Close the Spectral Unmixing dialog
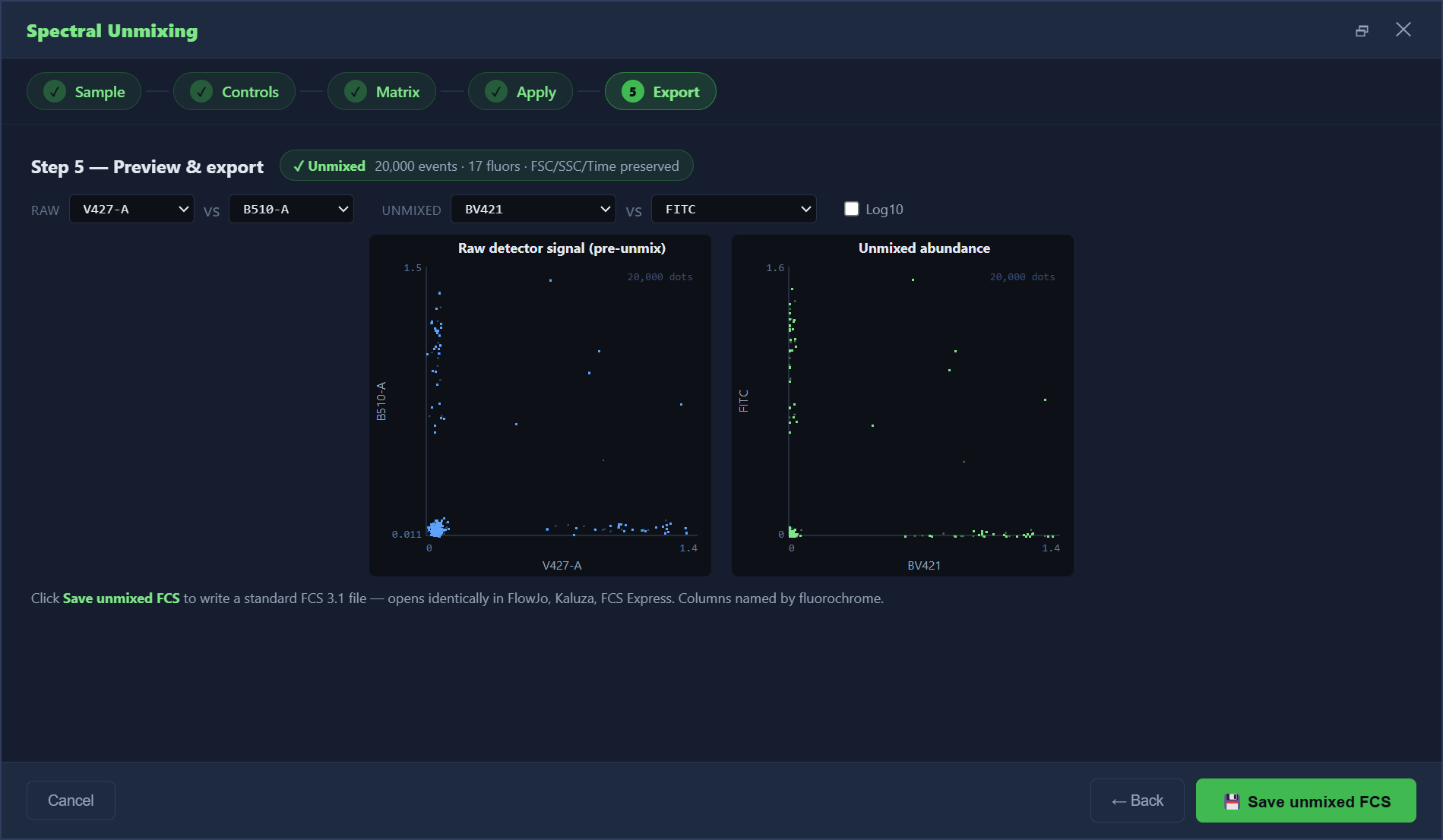 1403,30
